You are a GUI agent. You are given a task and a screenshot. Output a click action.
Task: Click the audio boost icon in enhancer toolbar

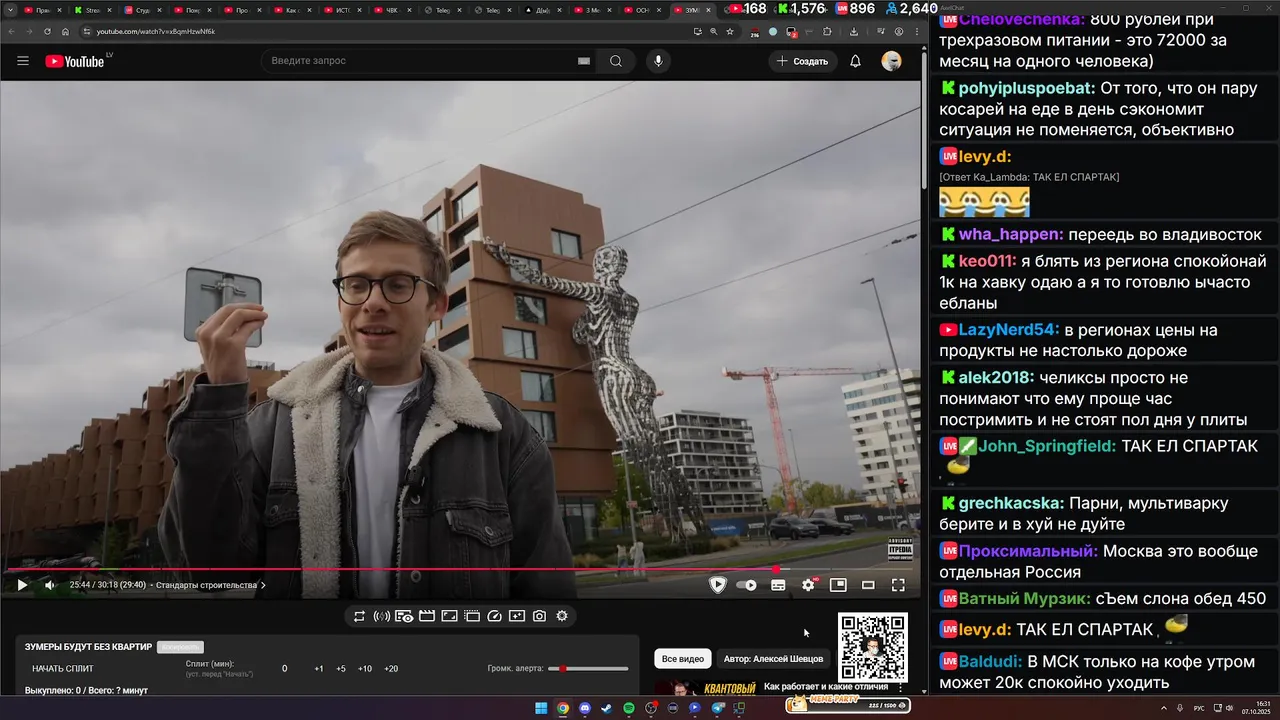tap(382, 616)
